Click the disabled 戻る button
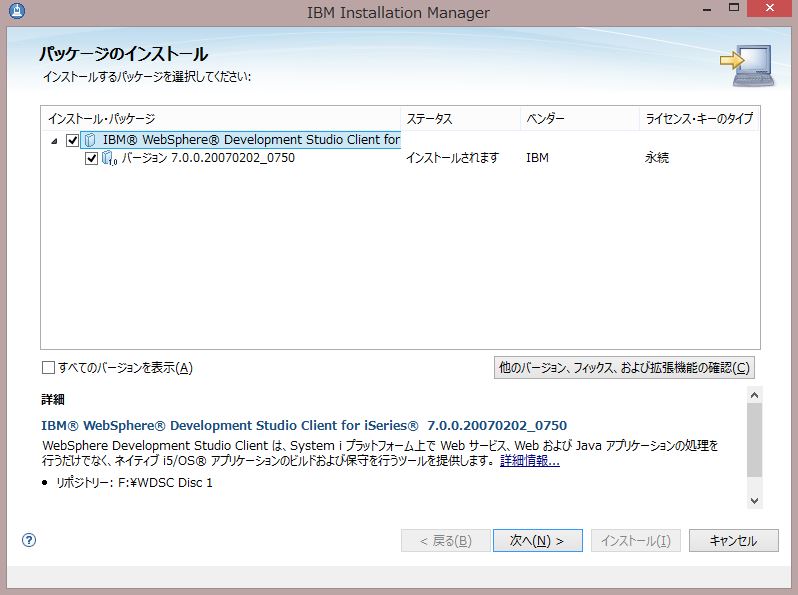Screen dimensions: 798x595 [x=446, y=541]
